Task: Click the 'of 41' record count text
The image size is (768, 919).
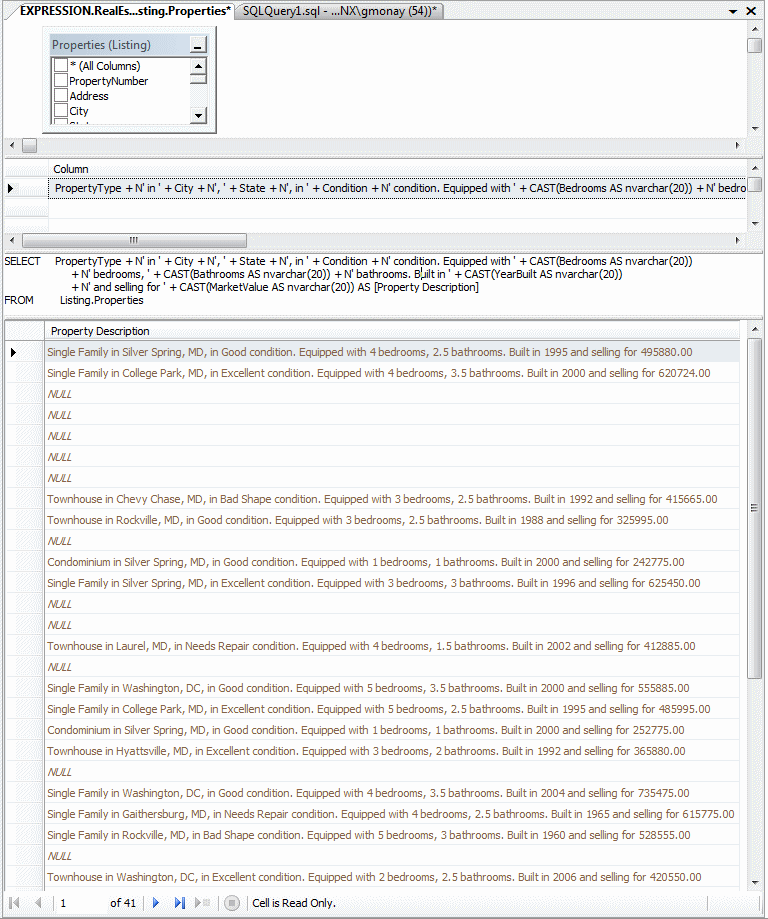Action: [x=123, y=903]
